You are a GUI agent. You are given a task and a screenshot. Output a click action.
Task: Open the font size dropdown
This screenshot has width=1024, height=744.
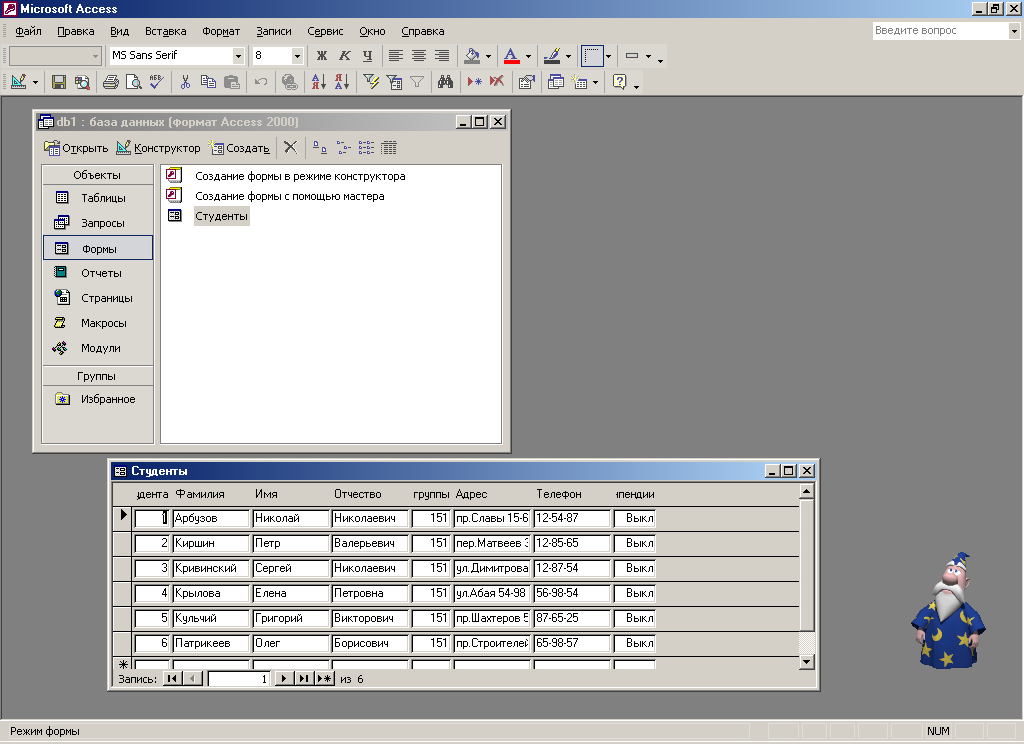pyautogui.click(x=297, y=56)
